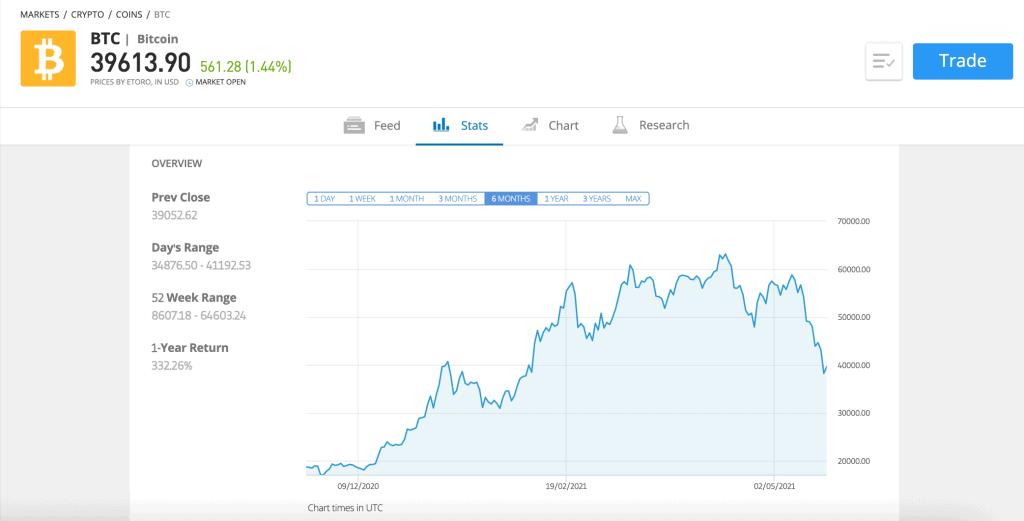Click the 60000.00 price axis label
This screenshot has height=521, width=1024.
click(854, 269)
